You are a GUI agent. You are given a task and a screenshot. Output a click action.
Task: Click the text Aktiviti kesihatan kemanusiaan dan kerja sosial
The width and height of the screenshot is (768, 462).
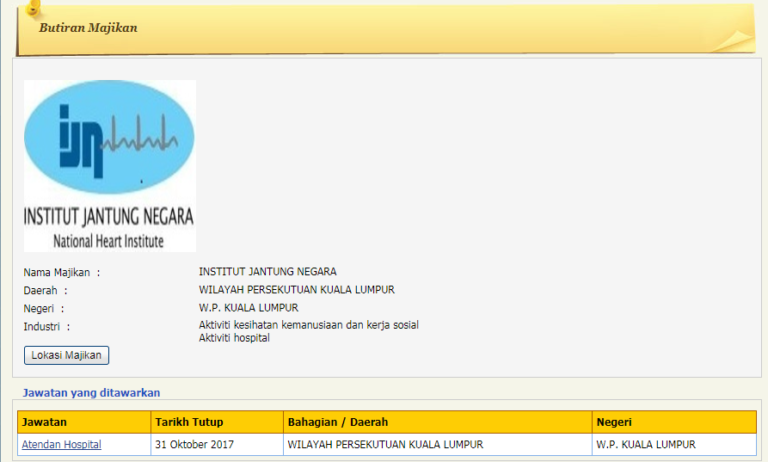tap(309, 325)
